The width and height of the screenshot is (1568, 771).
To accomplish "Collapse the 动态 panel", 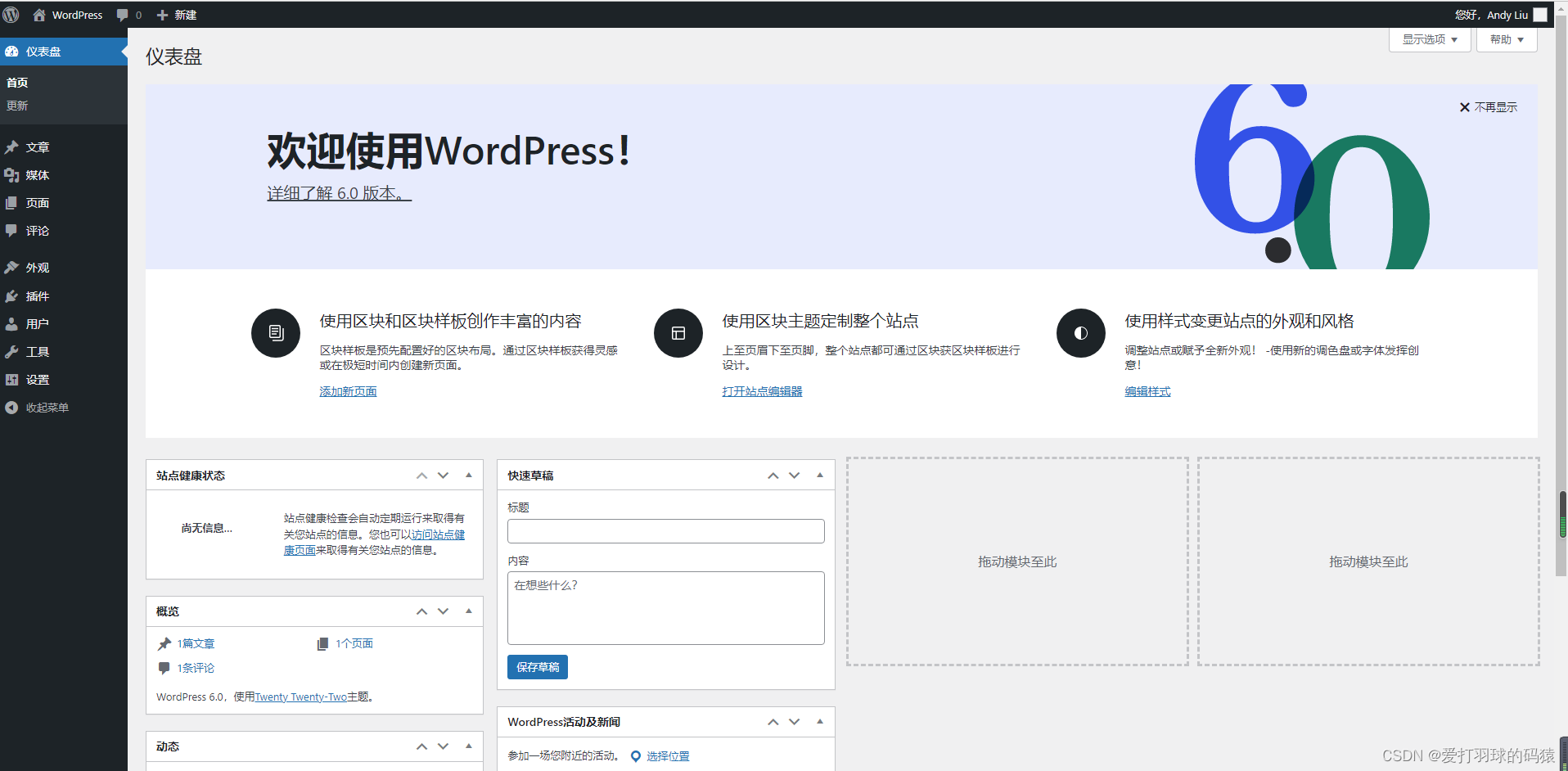I will click(469, 746).
